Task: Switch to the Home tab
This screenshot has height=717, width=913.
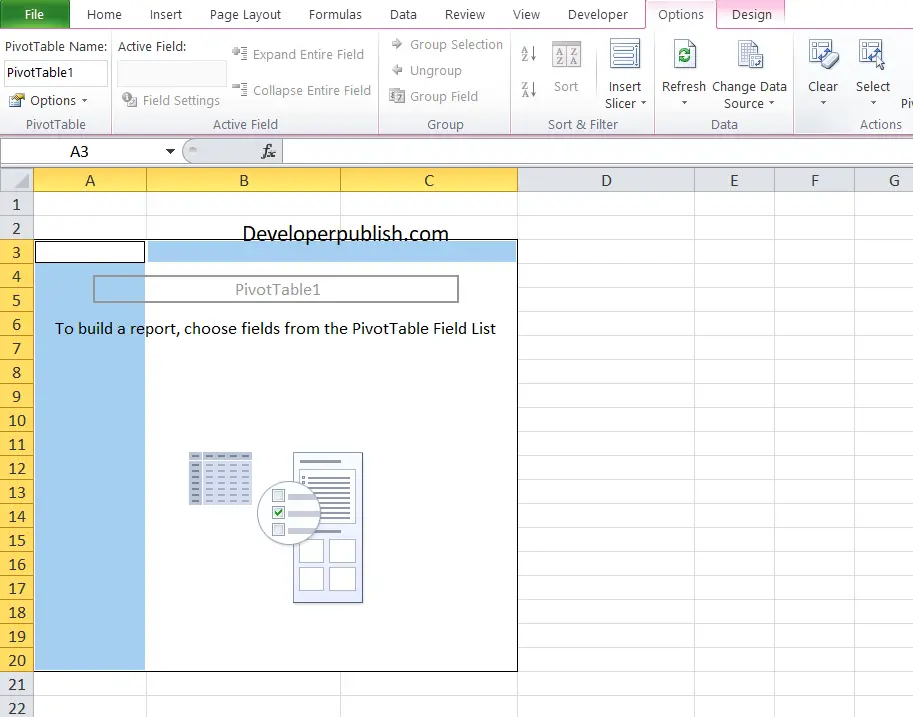Action: point(104,15)
